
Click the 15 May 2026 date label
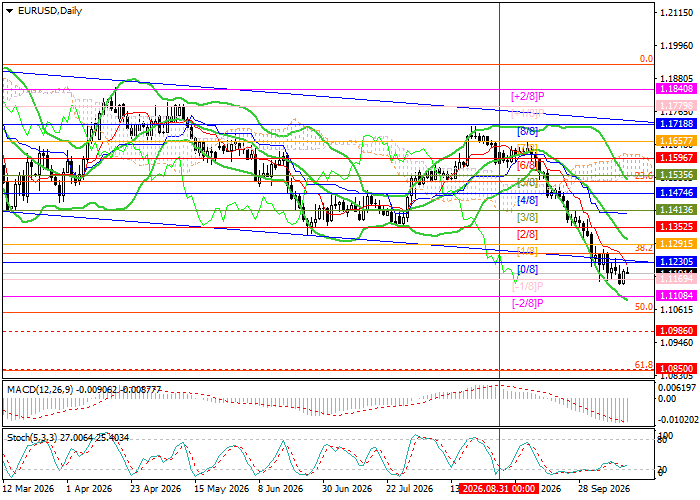click(222, 489)
